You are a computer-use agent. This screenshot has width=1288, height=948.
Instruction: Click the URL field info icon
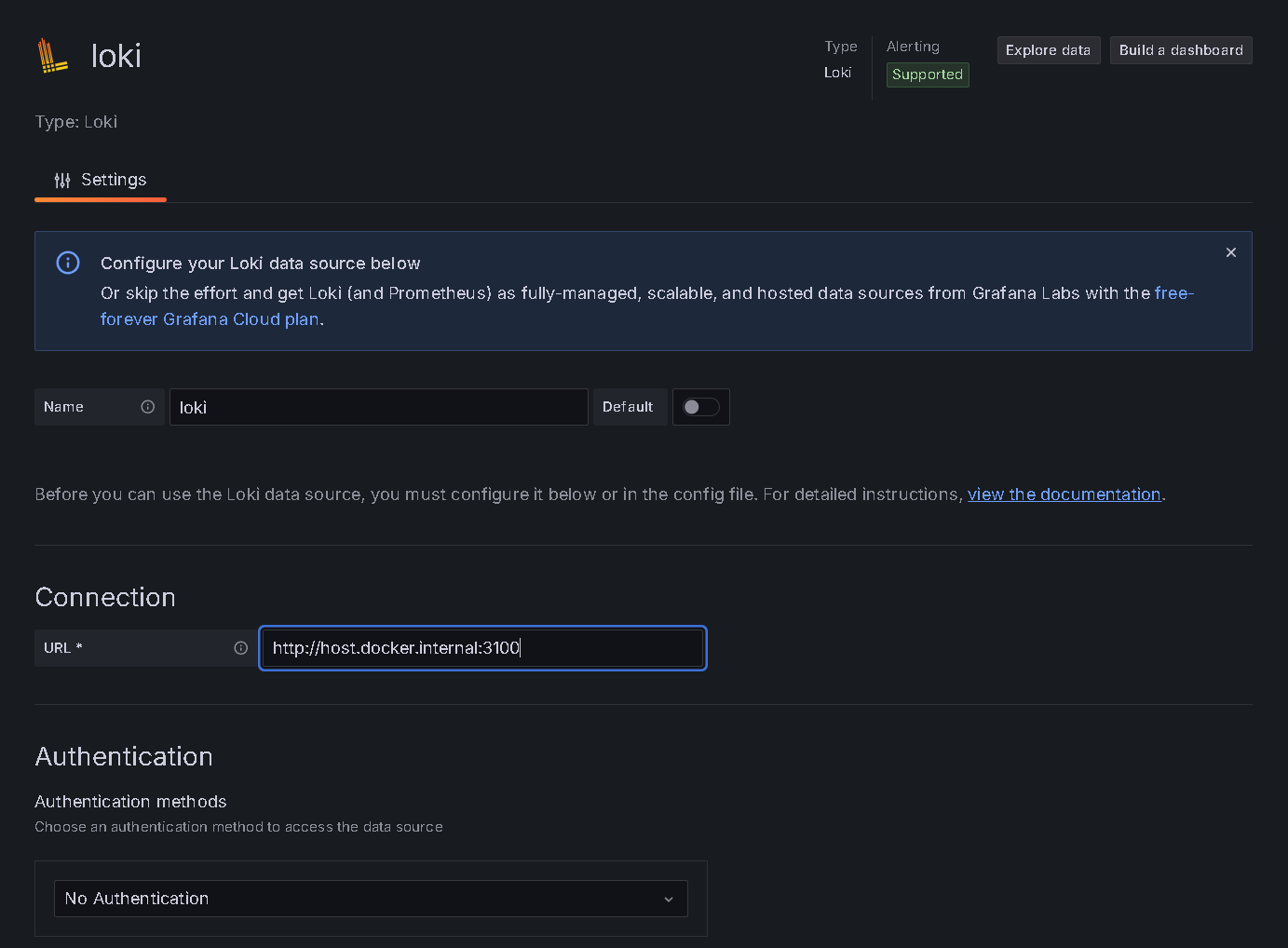click(241, 648)
